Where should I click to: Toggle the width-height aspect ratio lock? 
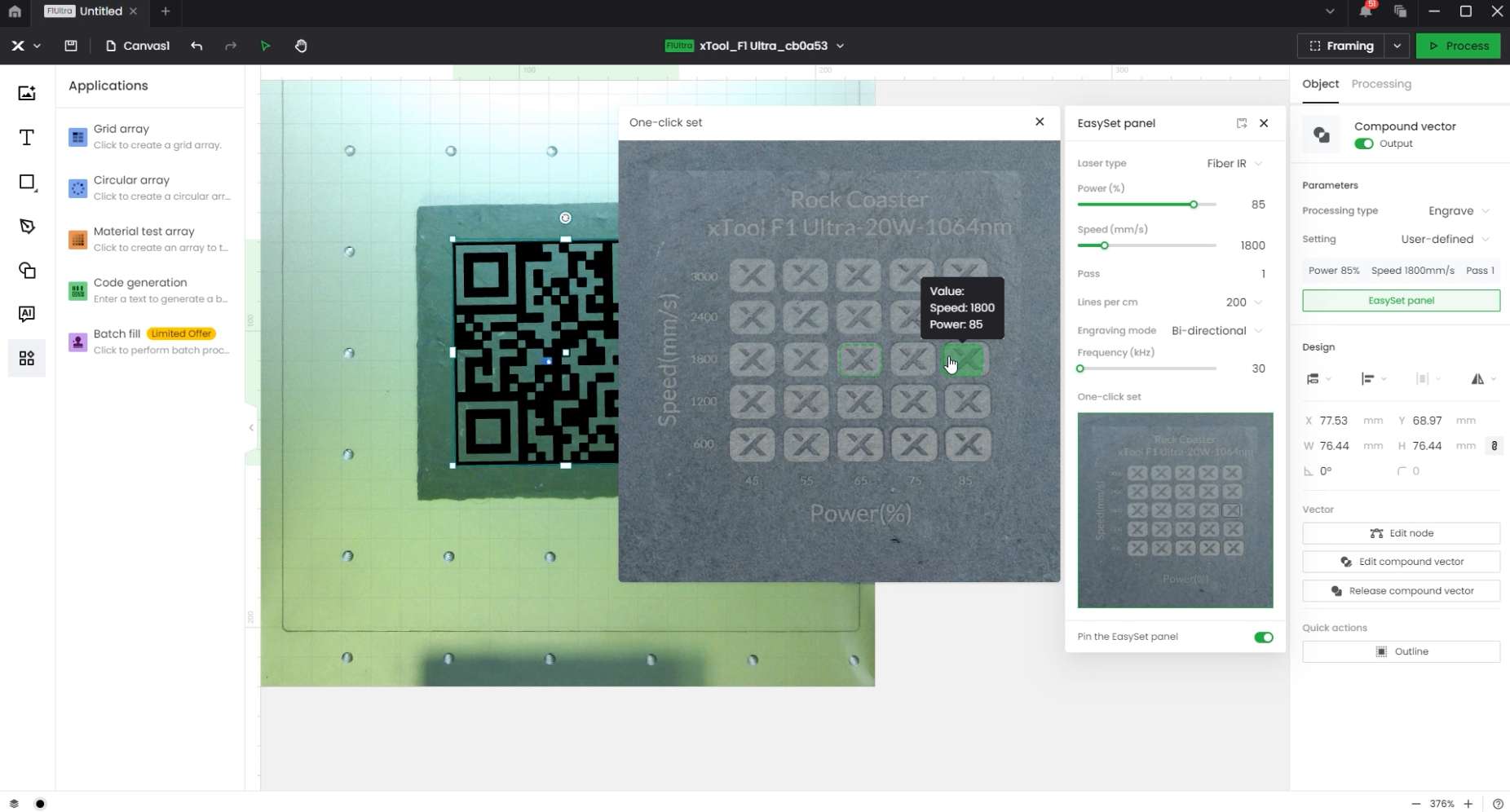click(1494, 446)
